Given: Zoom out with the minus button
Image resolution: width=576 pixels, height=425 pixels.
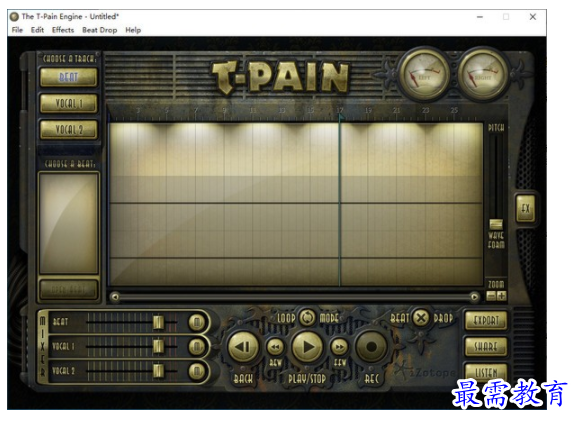Looking at the screenshot, I should (x=491, y=295).
